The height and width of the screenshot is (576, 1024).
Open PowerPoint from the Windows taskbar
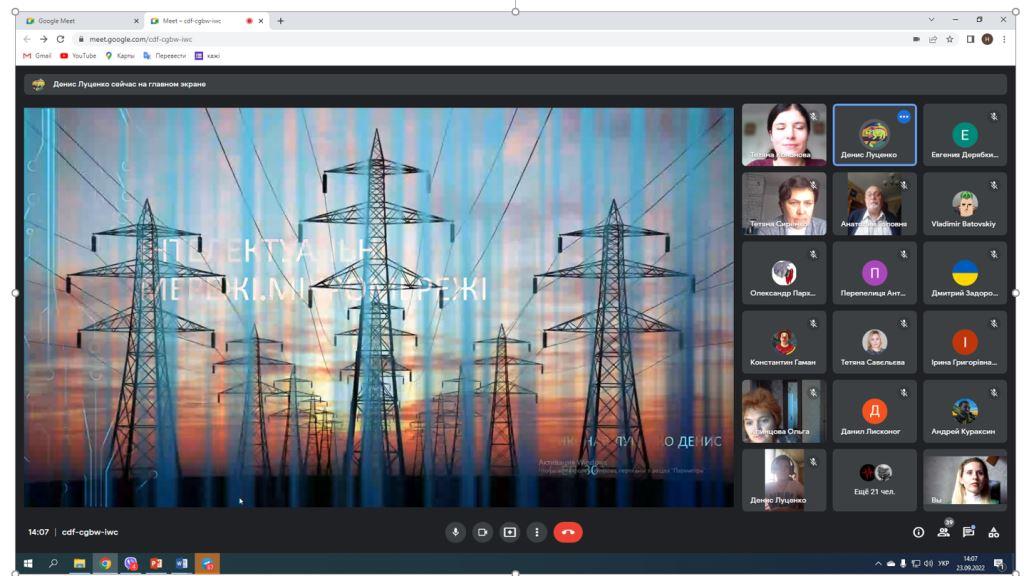(156, 564)
